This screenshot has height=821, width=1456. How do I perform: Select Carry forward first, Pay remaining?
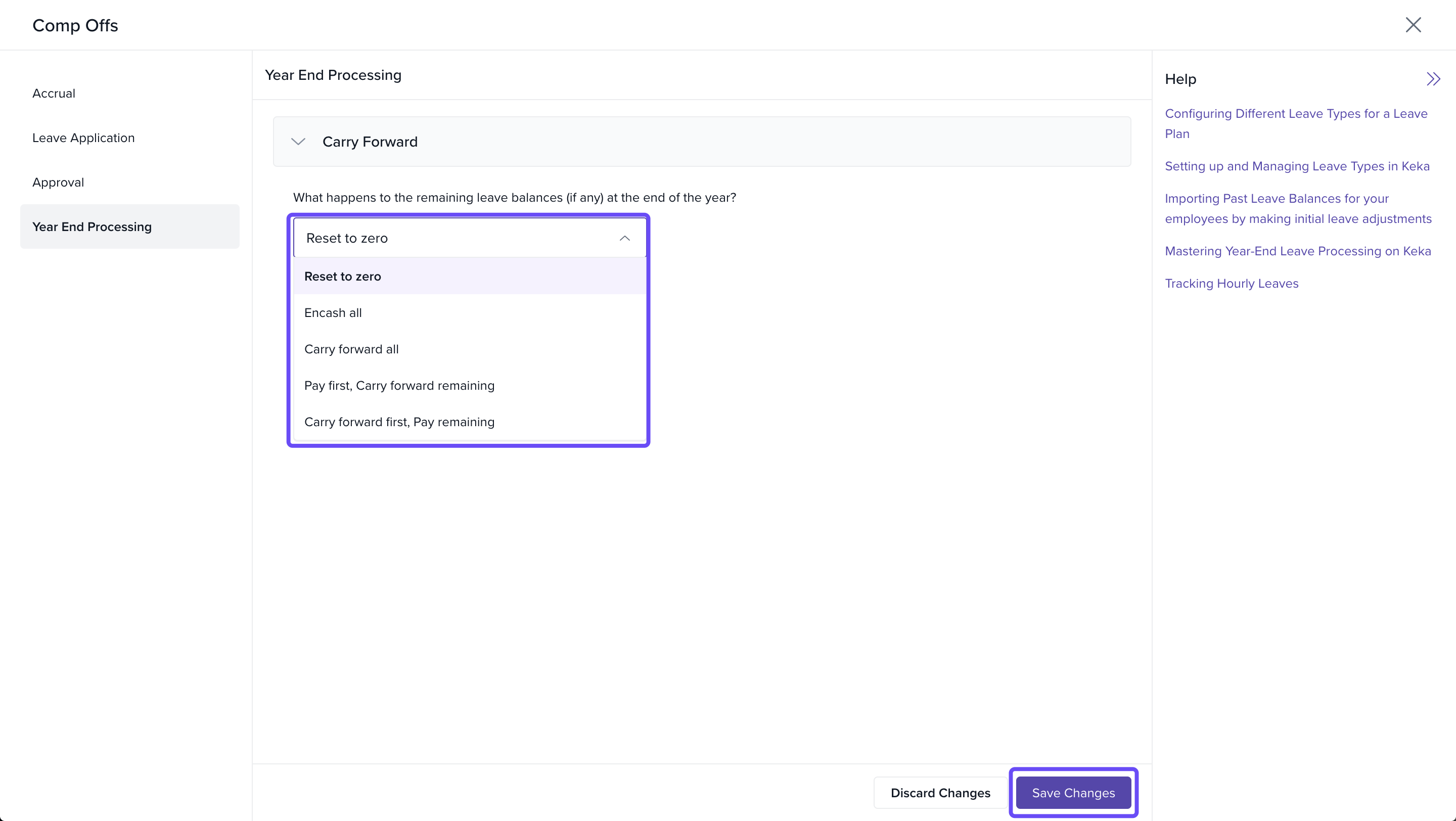[x=399, y=422]
